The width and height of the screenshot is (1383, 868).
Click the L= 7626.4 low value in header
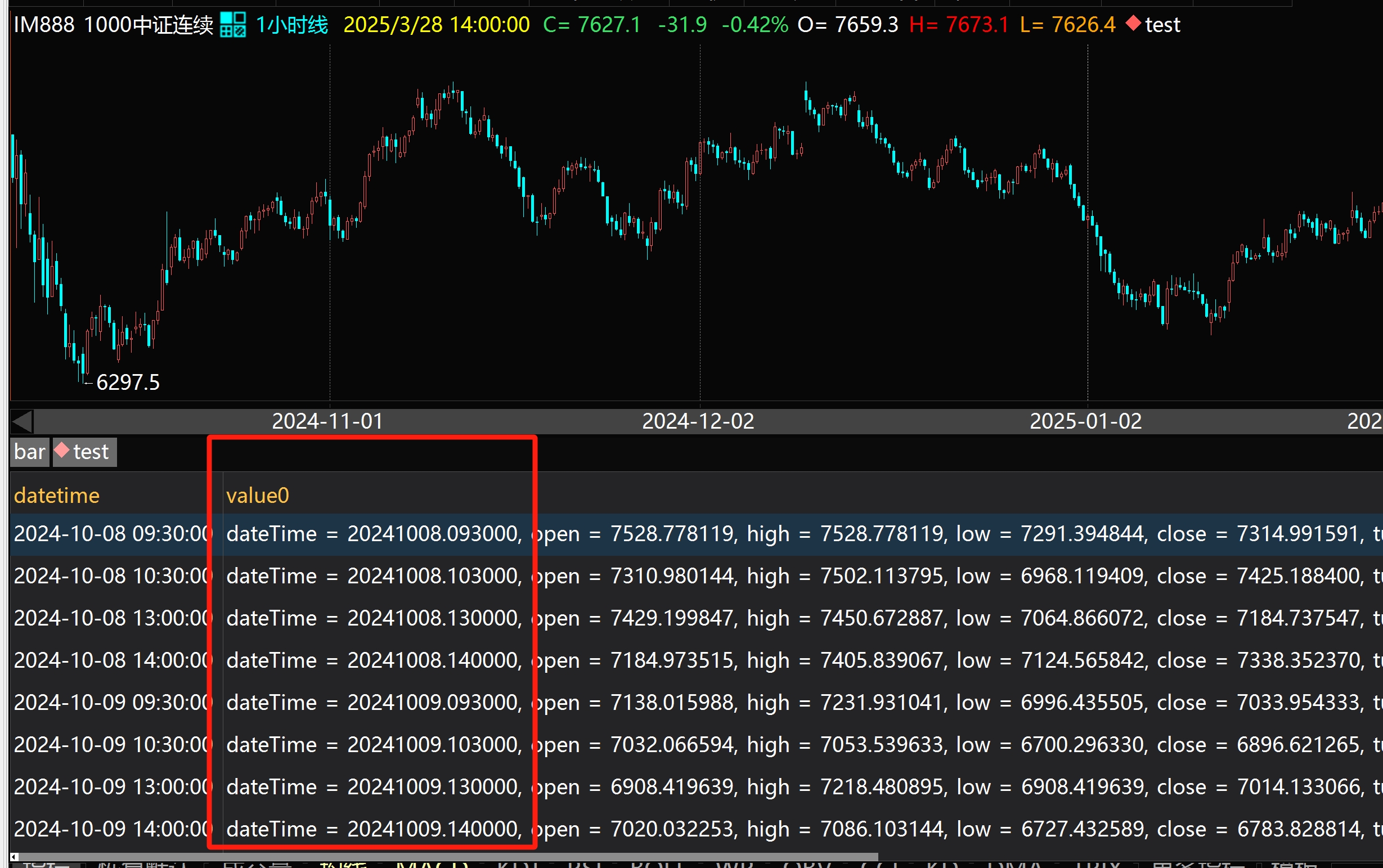tap(1067, 25)
